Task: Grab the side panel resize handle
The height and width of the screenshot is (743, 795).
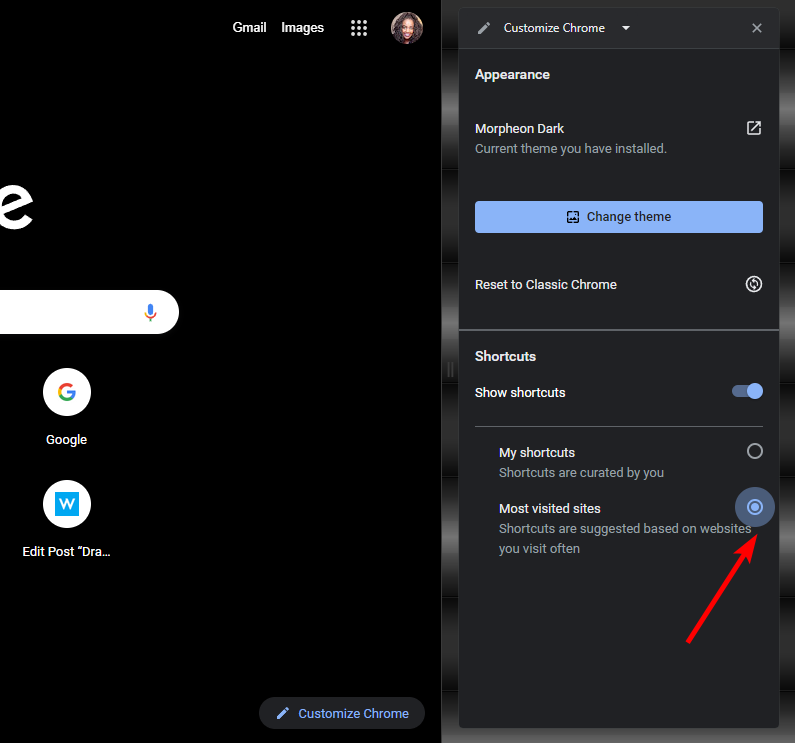Action: point(450,369)
